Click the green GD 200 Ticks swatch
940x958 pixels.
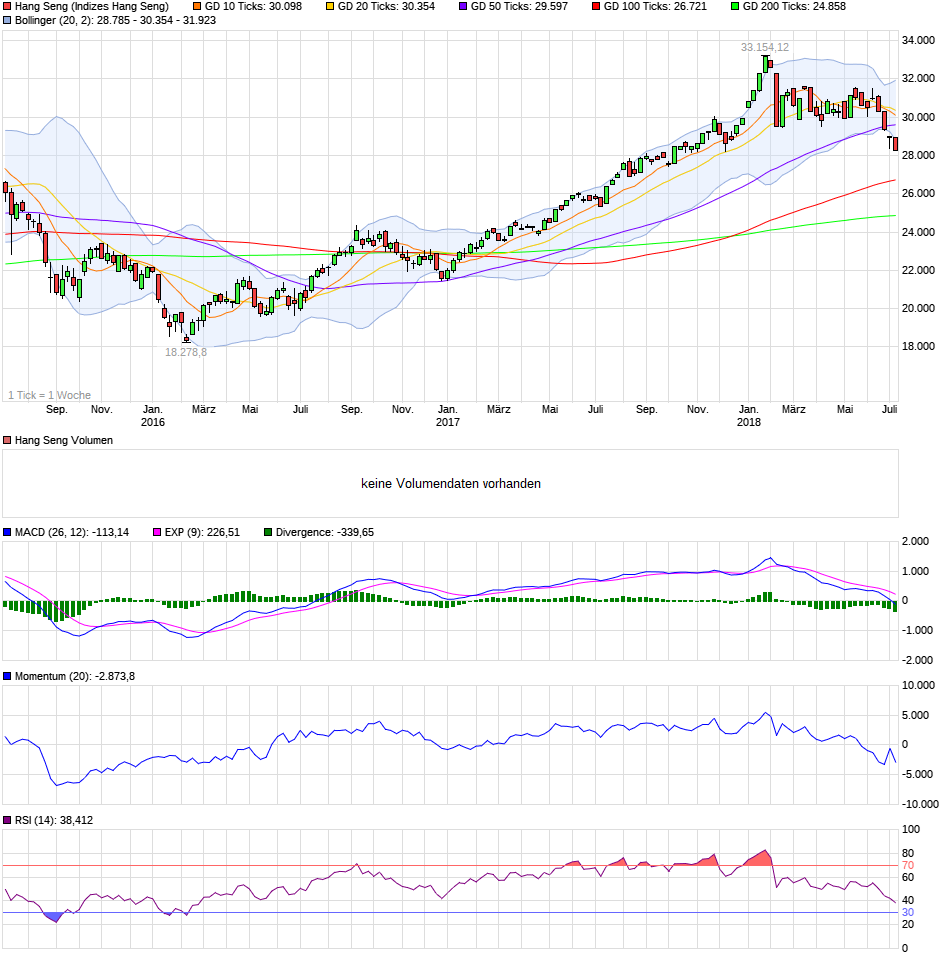click(x=735, y=7)
